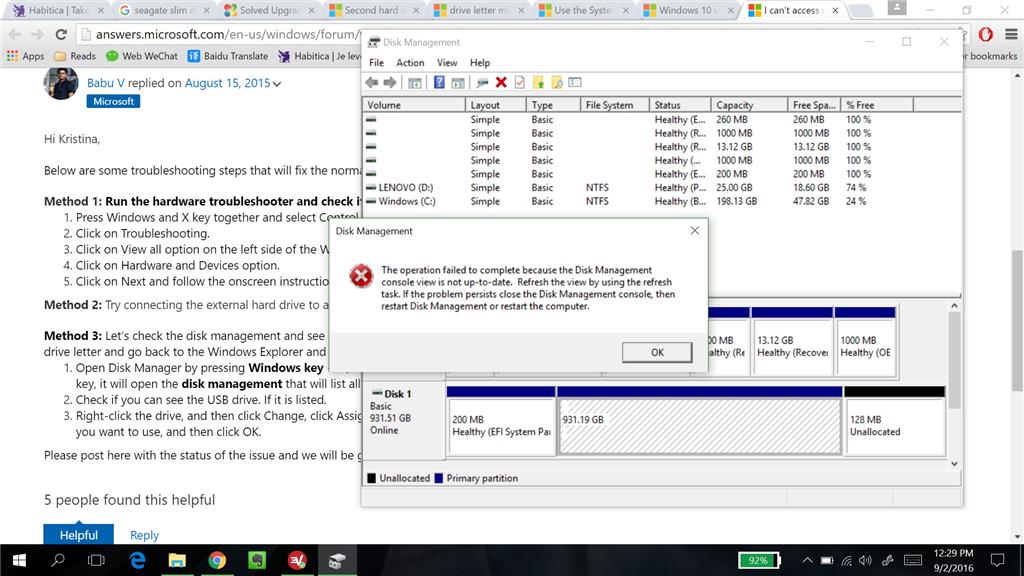Open File Explorer from the taskbar

click(x=177, y=560)
